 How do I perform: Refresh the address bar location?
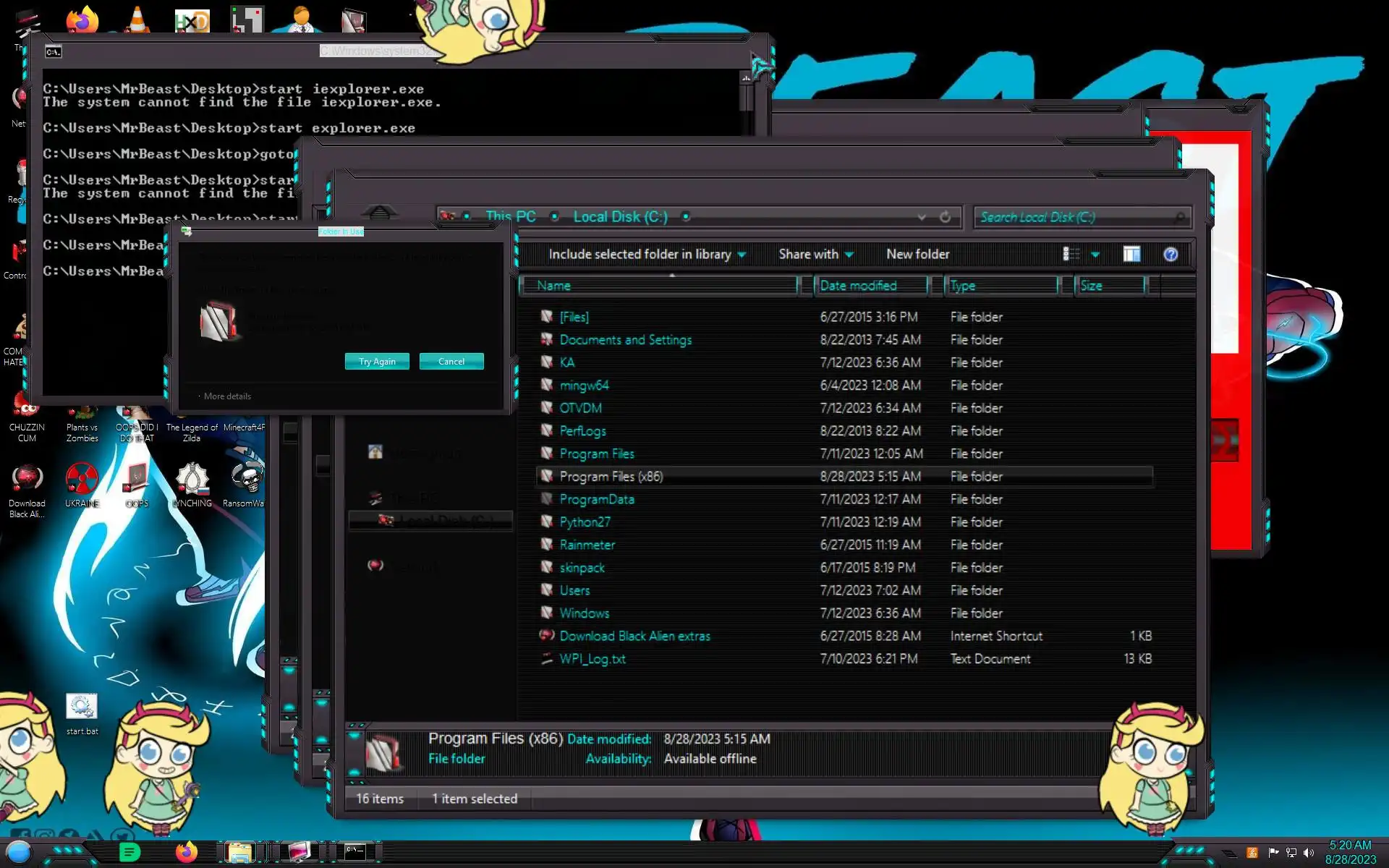pos(945,217)
